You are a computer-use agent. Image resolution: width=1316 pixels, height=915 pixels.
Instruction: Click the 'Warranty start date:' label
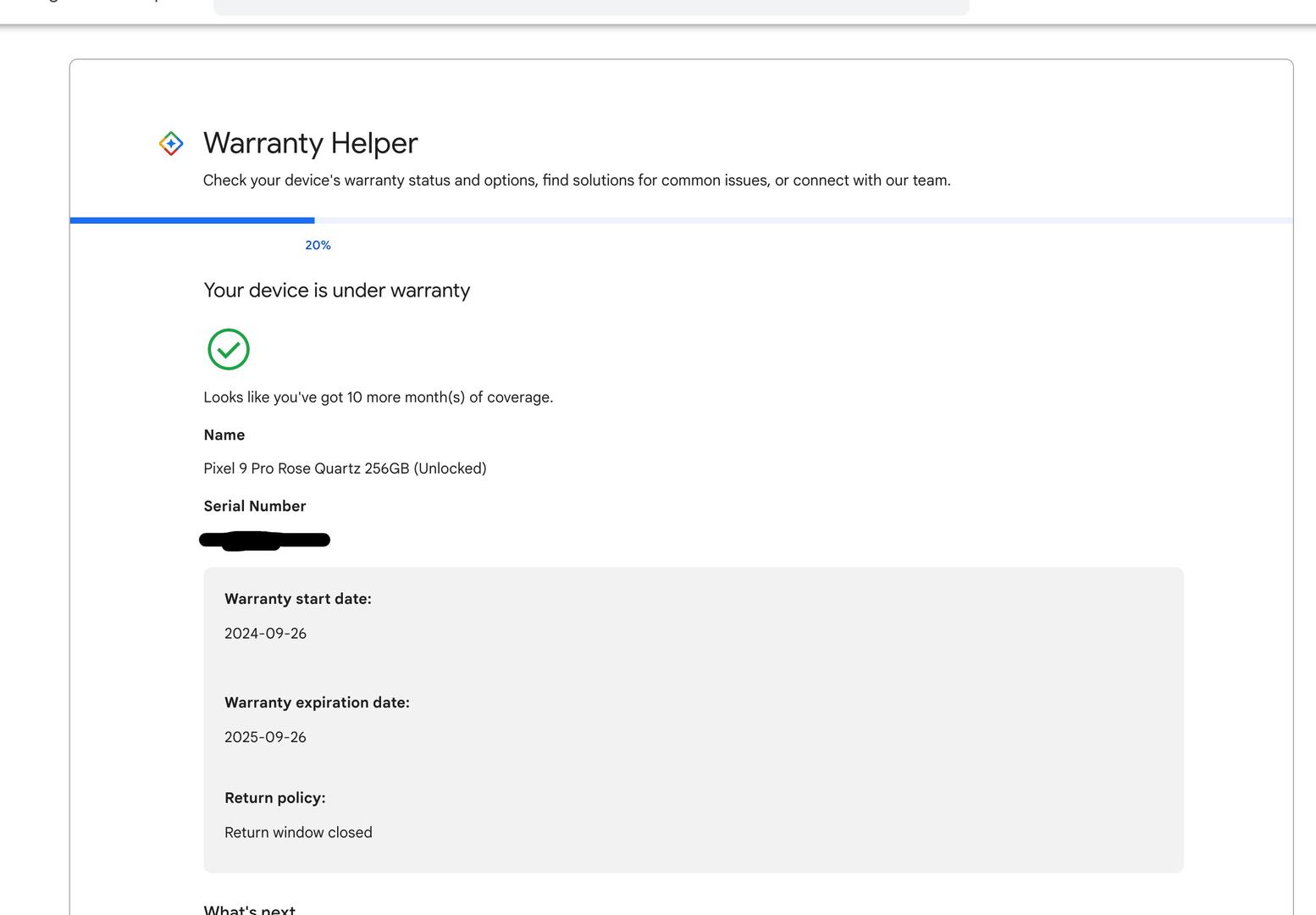(298, 599)
